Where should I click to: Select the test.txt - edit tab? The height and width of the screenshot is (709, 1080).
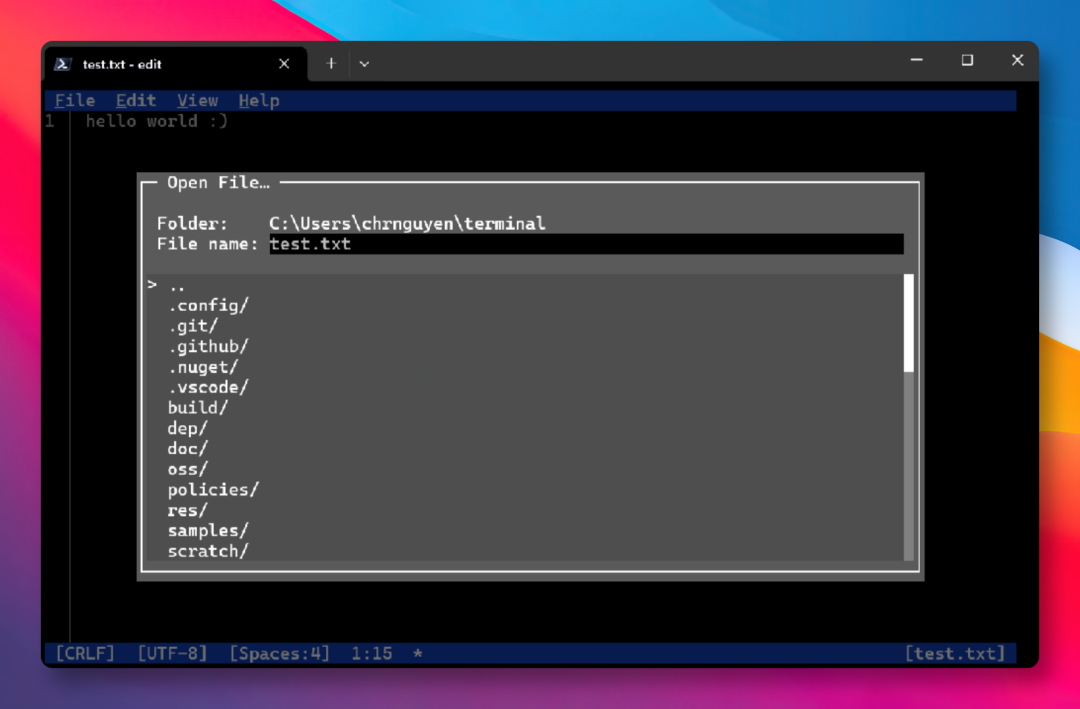click(176, 64)
